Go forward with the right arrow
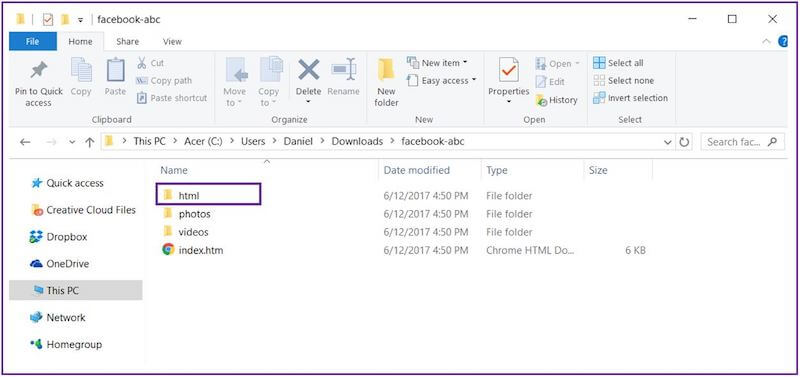The height and width of the screenshot is (377, 800). (51, 142)
